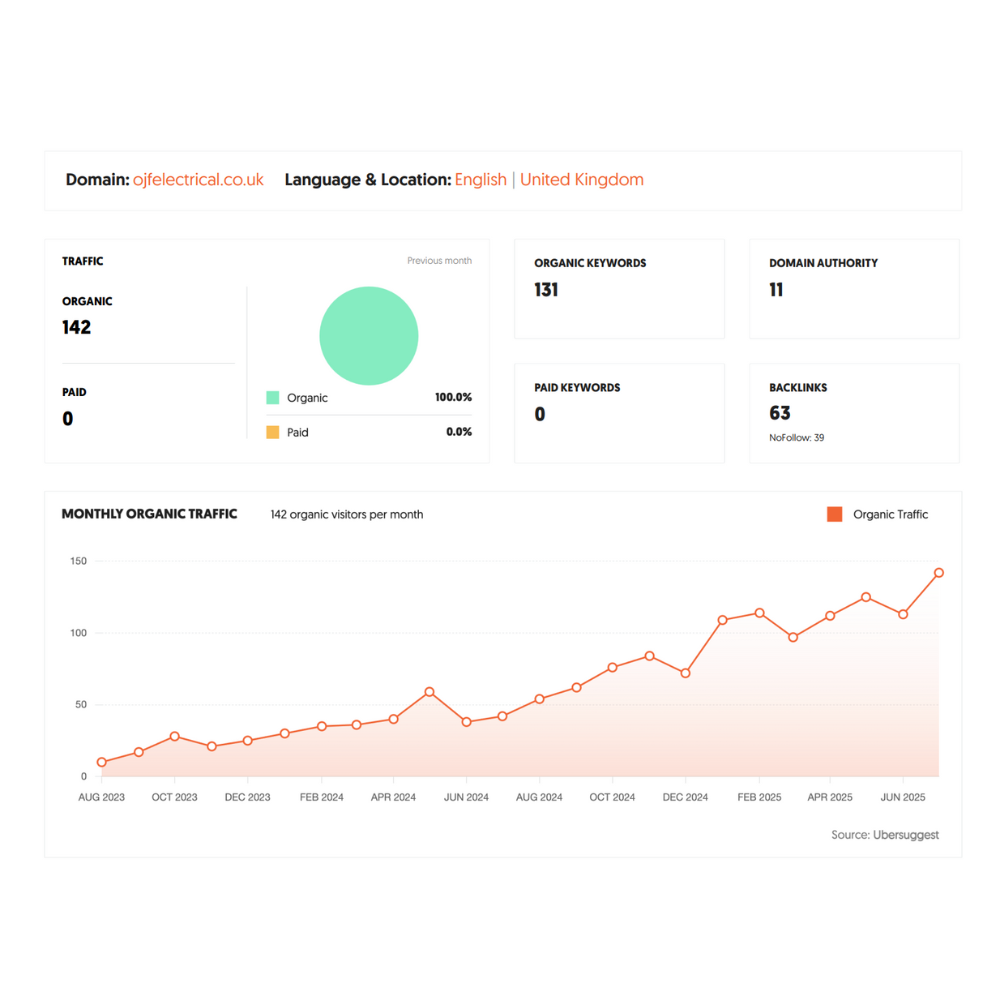
Task: Click the Ubersuggest source link
Action: tap(905, 834)
